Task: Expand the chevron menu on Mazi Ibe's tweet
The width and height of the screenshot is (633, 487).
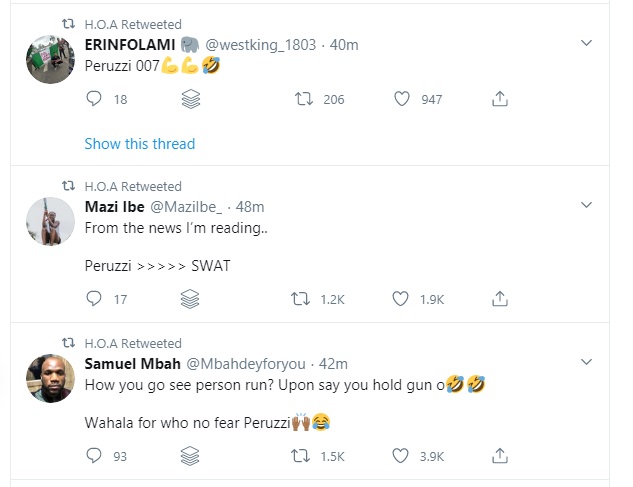Action: 588,205
